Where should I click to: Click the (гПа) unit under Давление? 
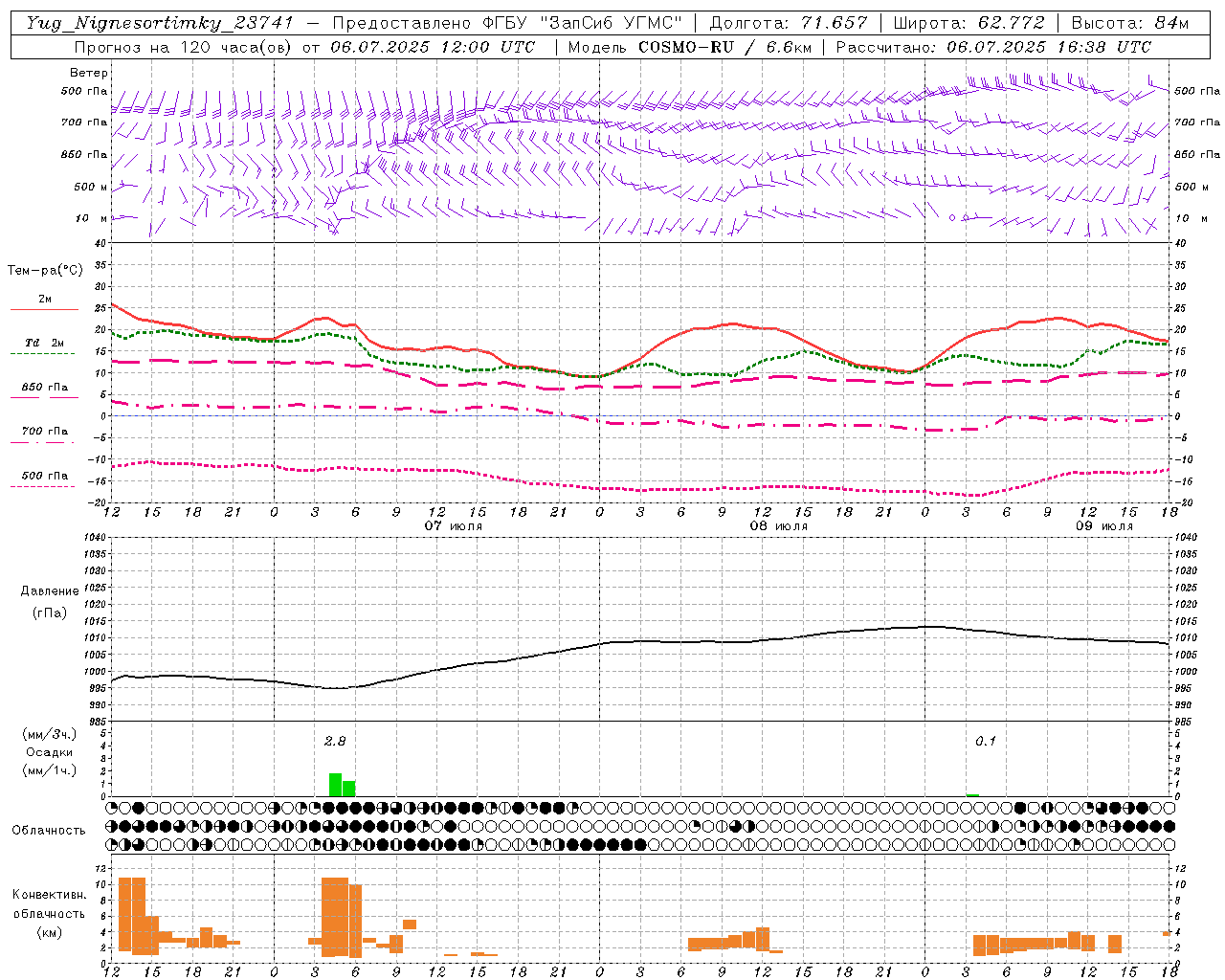click(49, 612)
